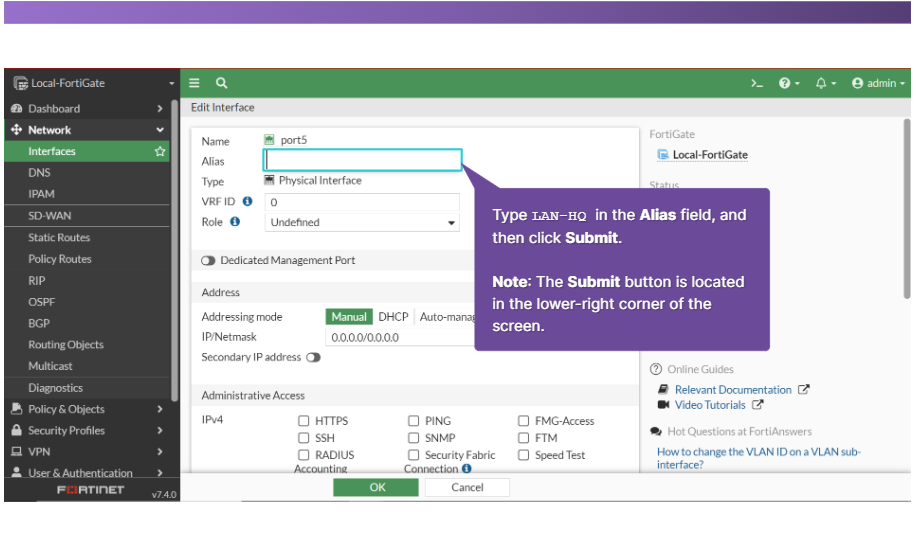
Task: Click the VRF ID input field
Action: tap(362, 202)
